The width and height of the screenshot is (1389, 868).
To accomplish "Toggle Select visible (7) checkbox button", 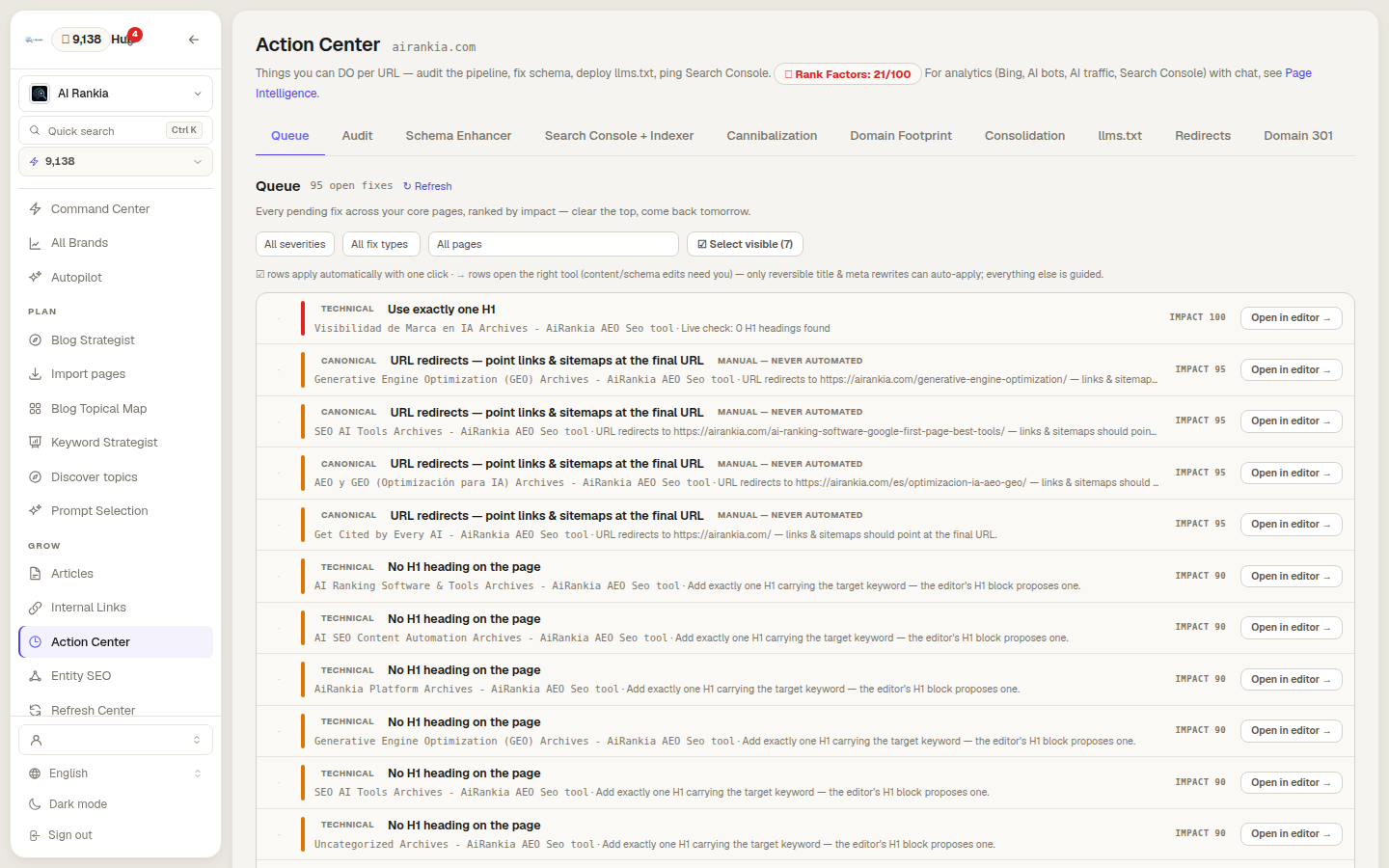I will tap(745, 244).
